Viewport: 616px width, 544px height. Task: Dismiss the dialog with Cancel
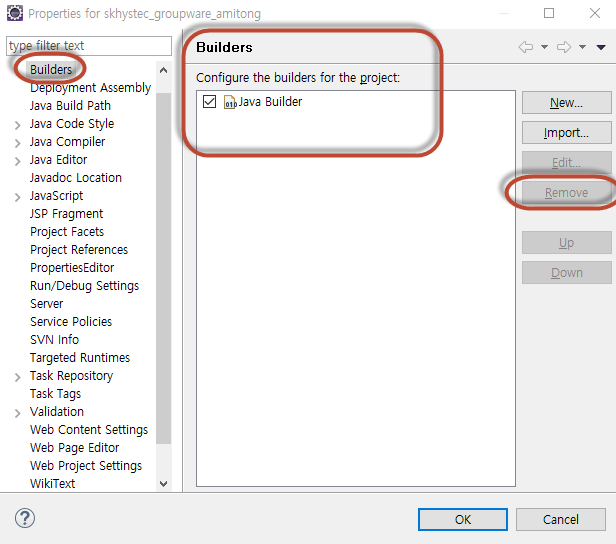(x=561, y=520)
